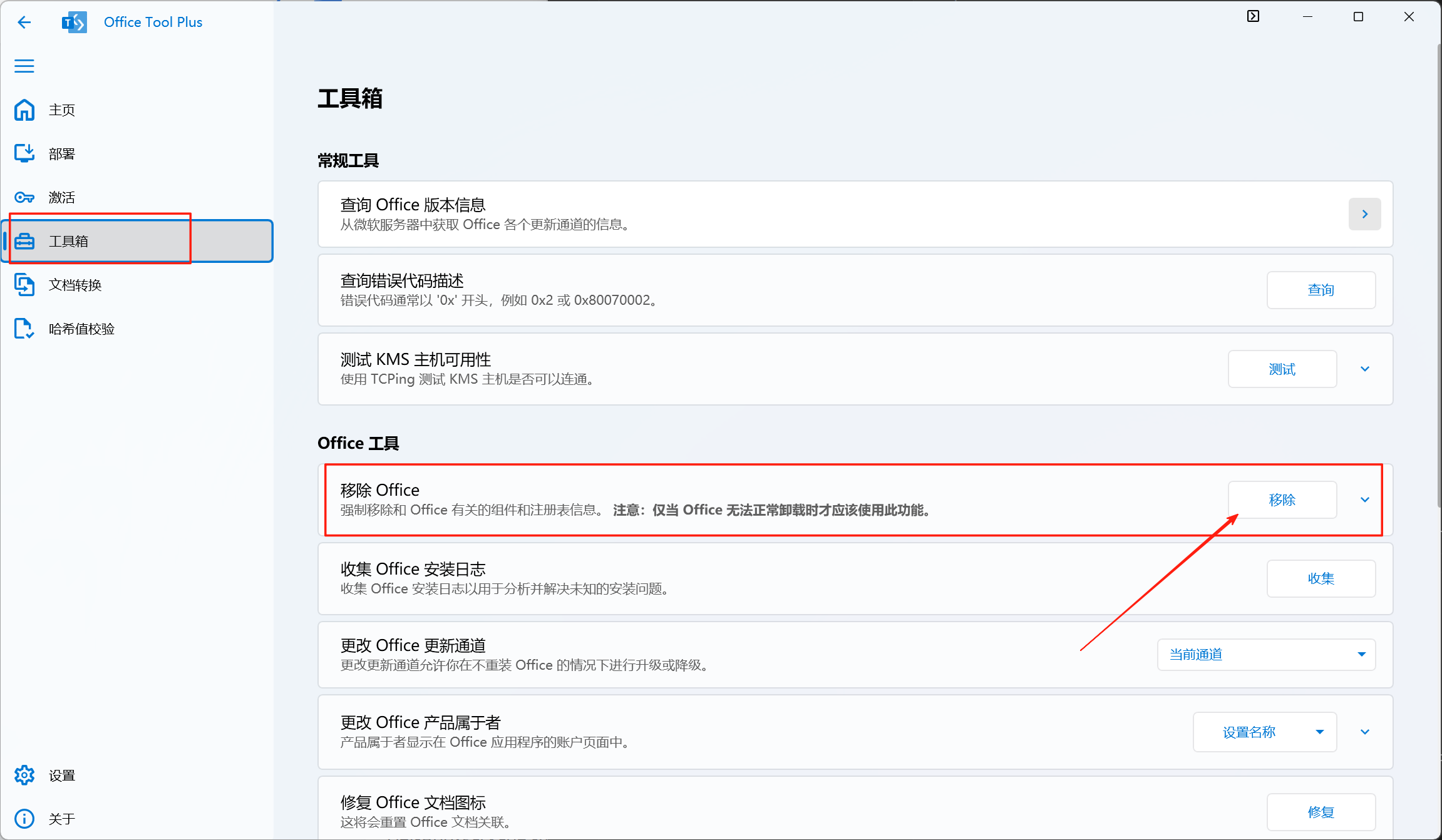The image size is (1442, 840).
Task: Click the 更改 Office 更新通道 title text
Action: pos(413,645)
